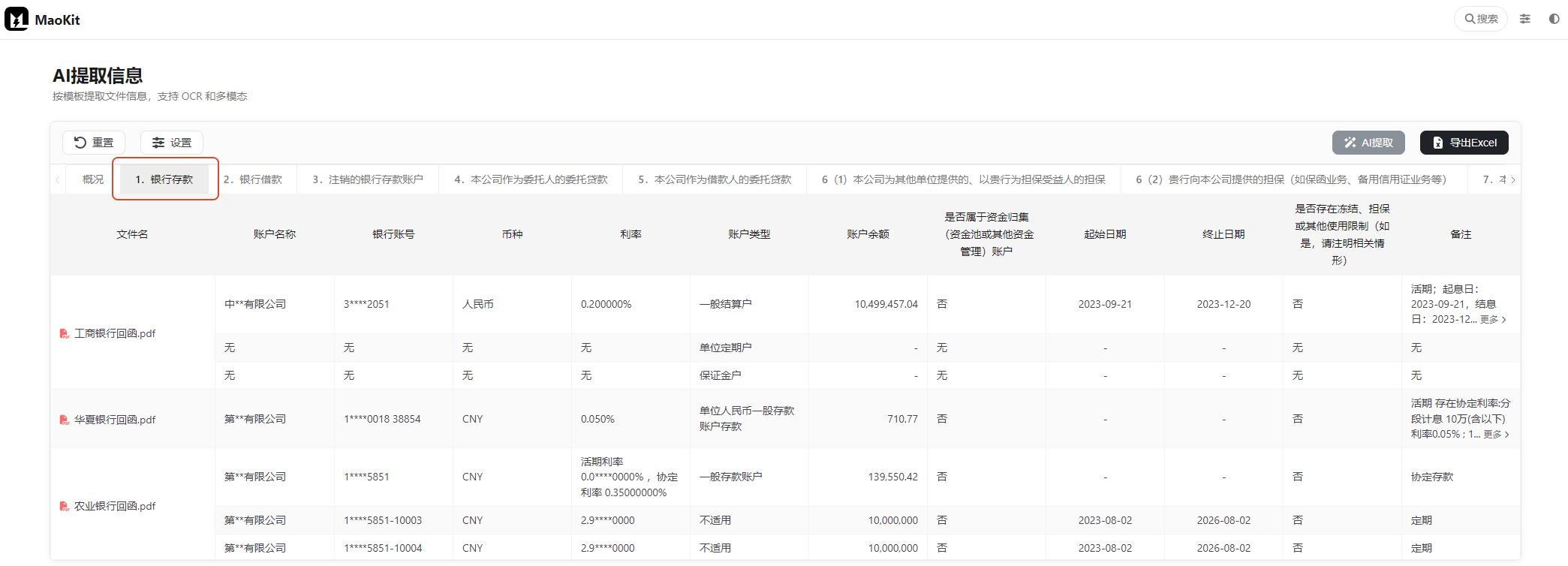The height and width of the screenshot is (566, 1568).
Task: Select account name 中**有限公司
Action: point(255,304)
